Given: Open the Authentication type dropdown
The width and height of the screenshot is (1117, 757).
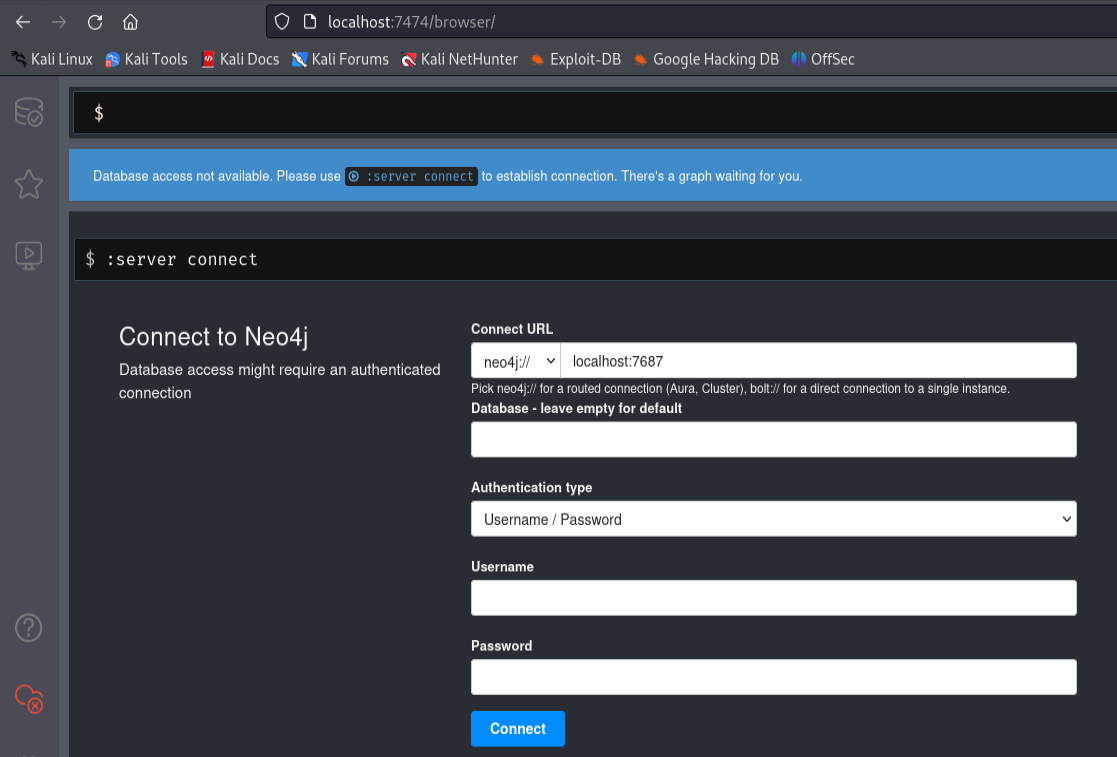Looking at the screenshot, I should [x=774, y=519].
